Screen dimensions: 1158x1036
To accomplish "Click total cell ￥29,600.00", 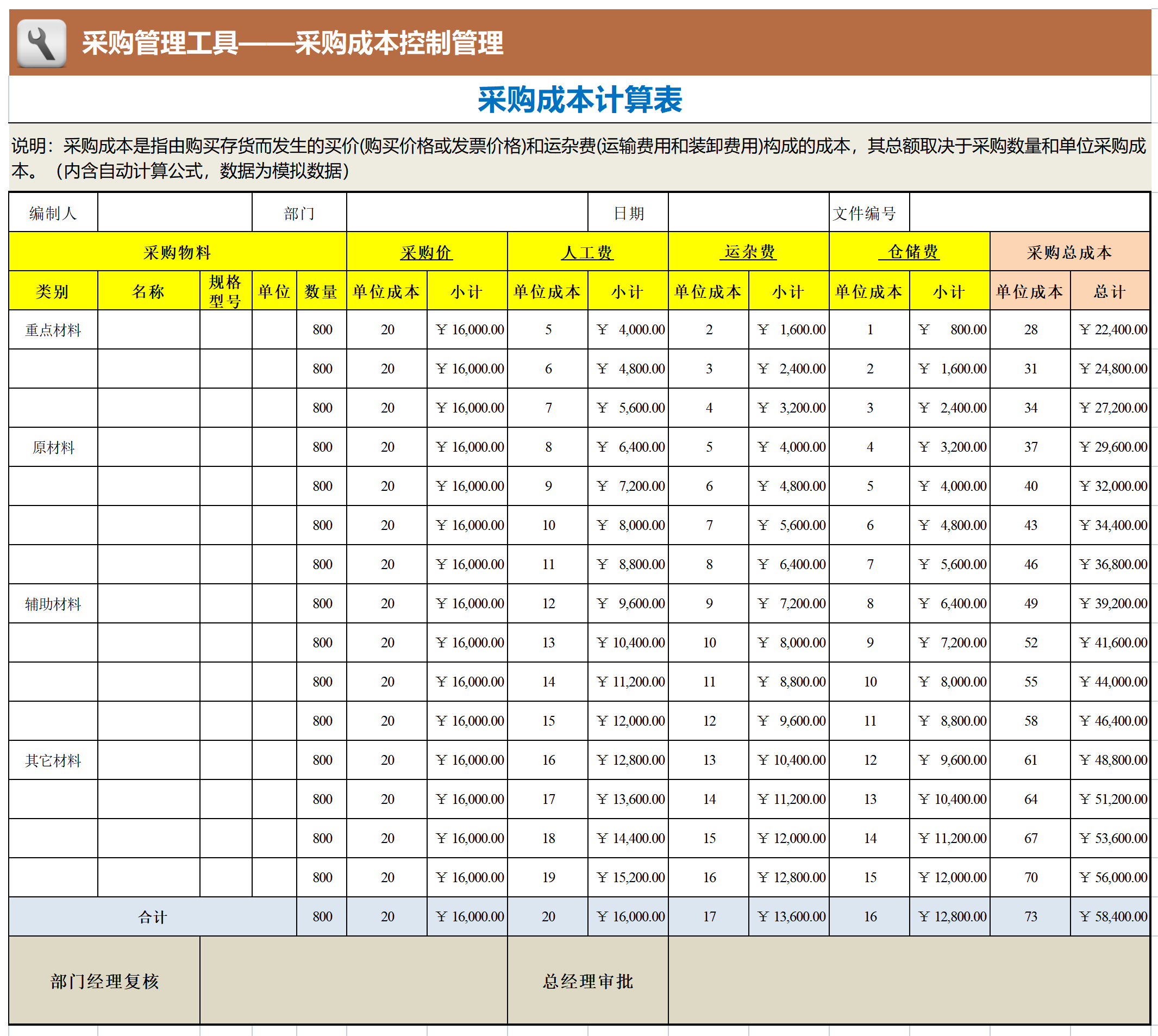I will (1110, 447).
